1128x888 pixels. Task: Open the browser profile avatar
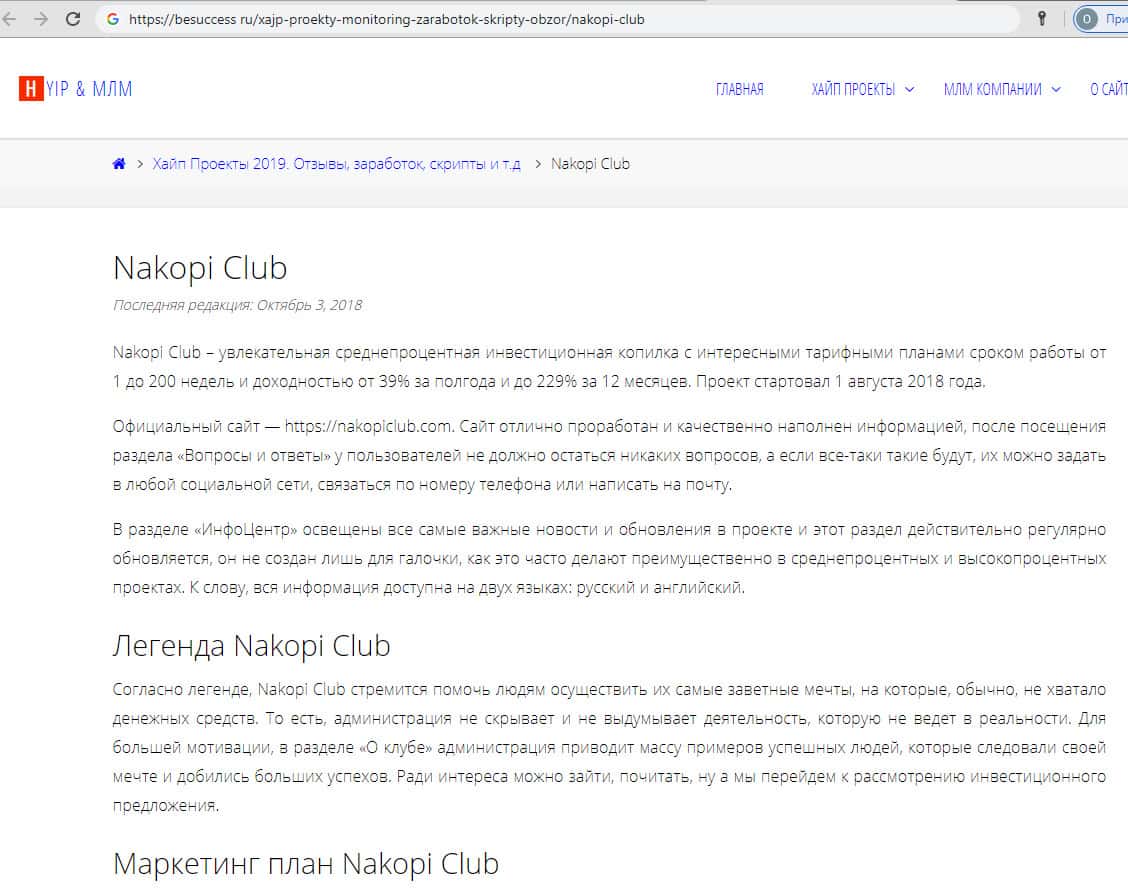pos(1086,19)
